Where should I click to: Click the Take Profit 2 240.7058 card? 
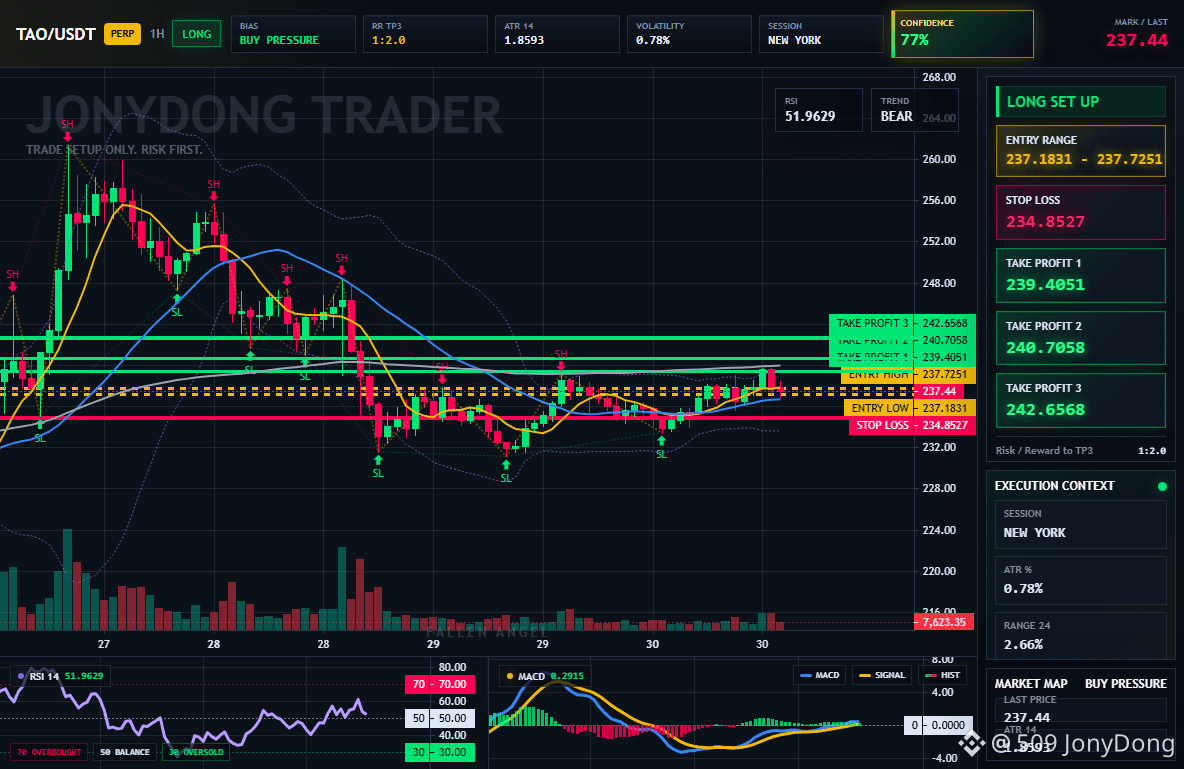coord(1081,338)
